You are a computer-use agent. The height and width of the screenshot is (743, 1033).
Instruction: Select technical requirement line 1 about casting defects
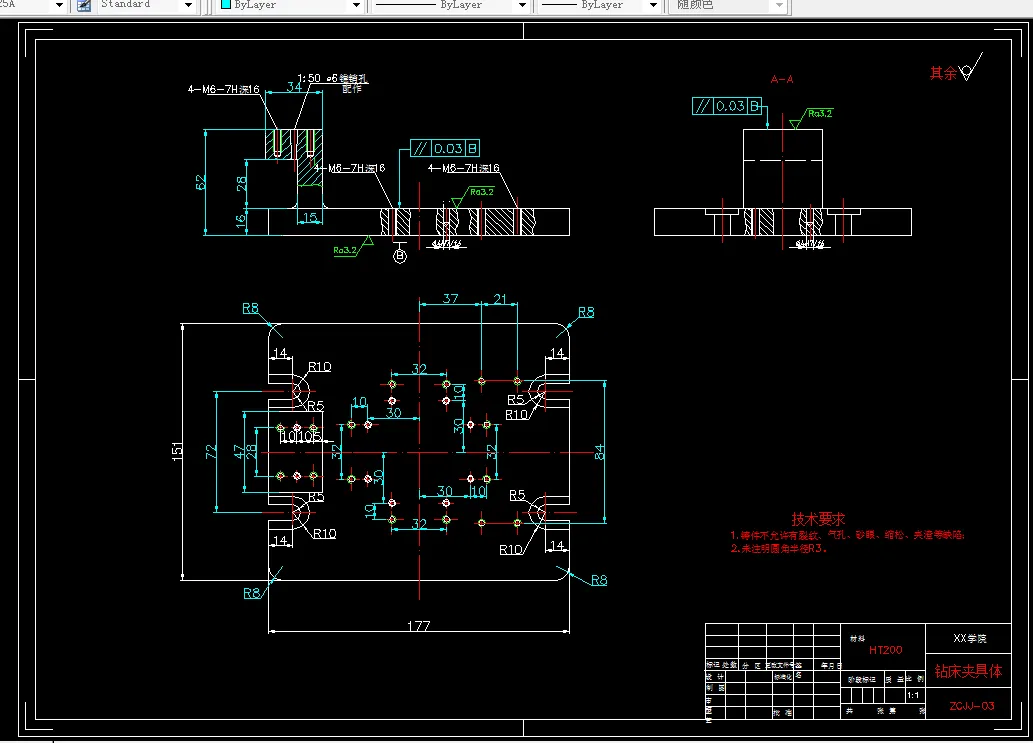pos(847,536)
